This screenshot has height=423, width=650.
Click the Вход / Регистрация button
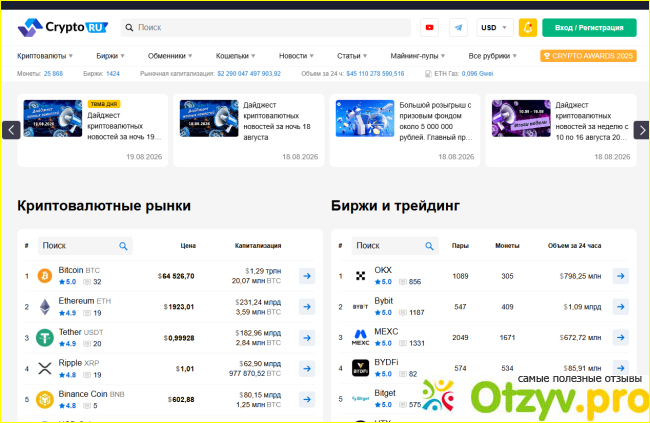pyautogui.click(x=589, y=27)
